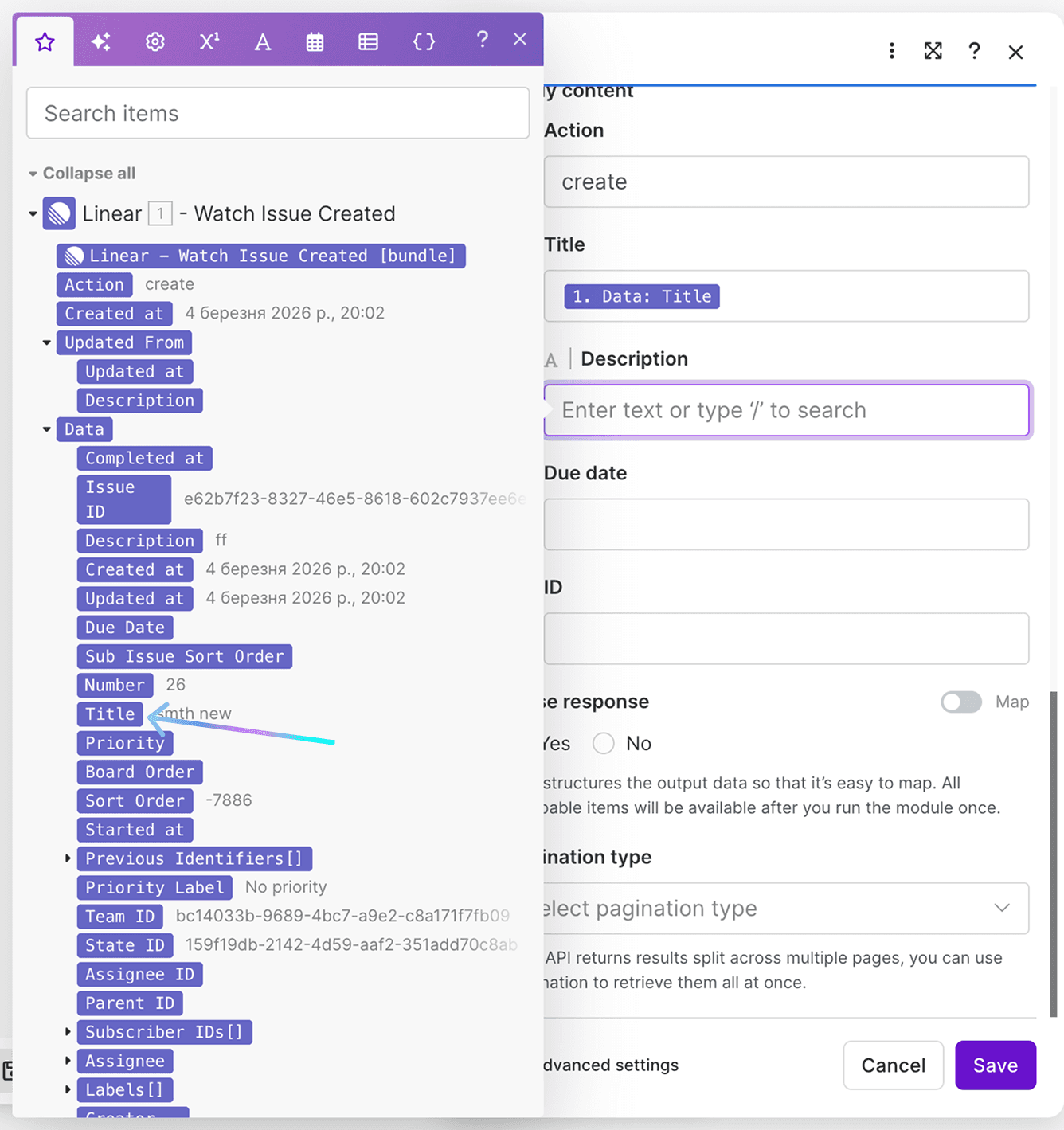1064x1130 pixels.
Task: Expand the Assignee collection
Action: point(68,1061)
